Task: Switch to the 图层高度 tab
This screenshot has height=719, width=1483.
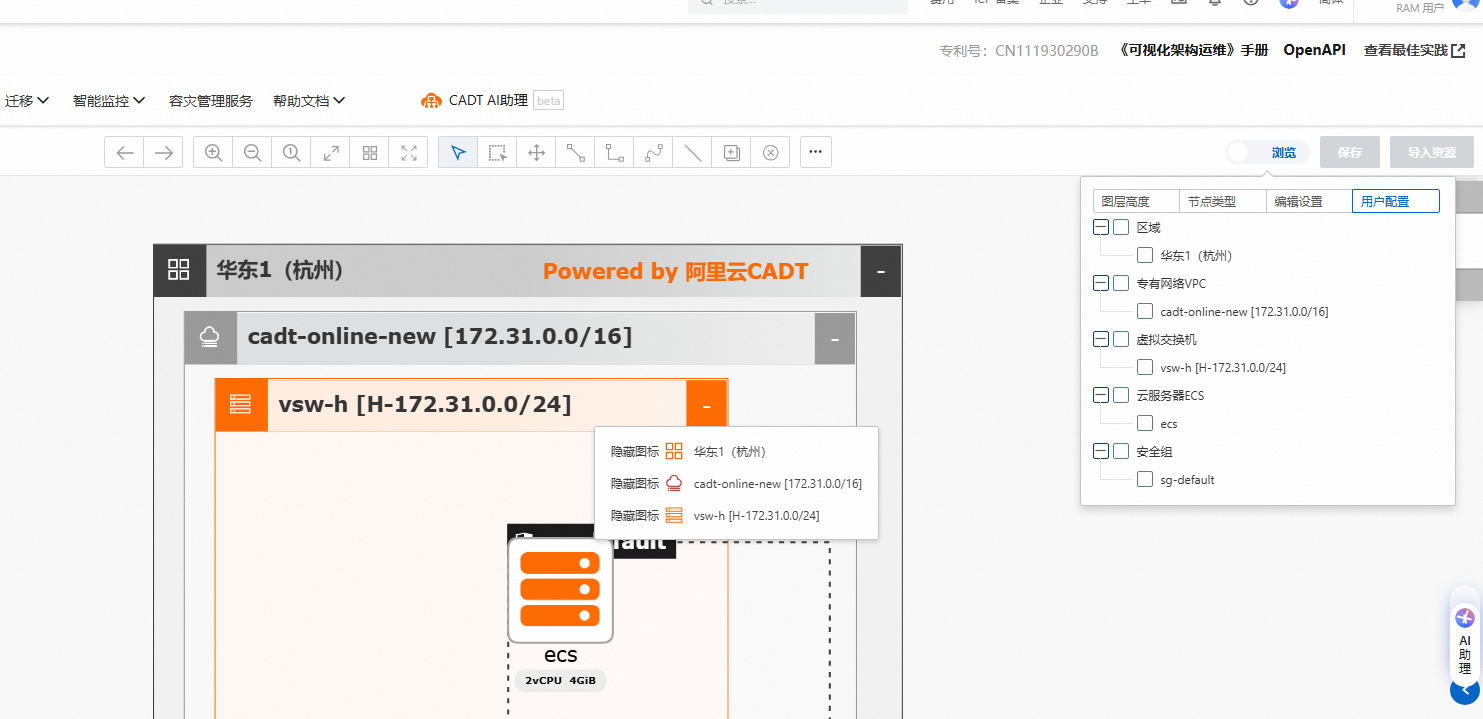Action: (x=1136, y=201)
